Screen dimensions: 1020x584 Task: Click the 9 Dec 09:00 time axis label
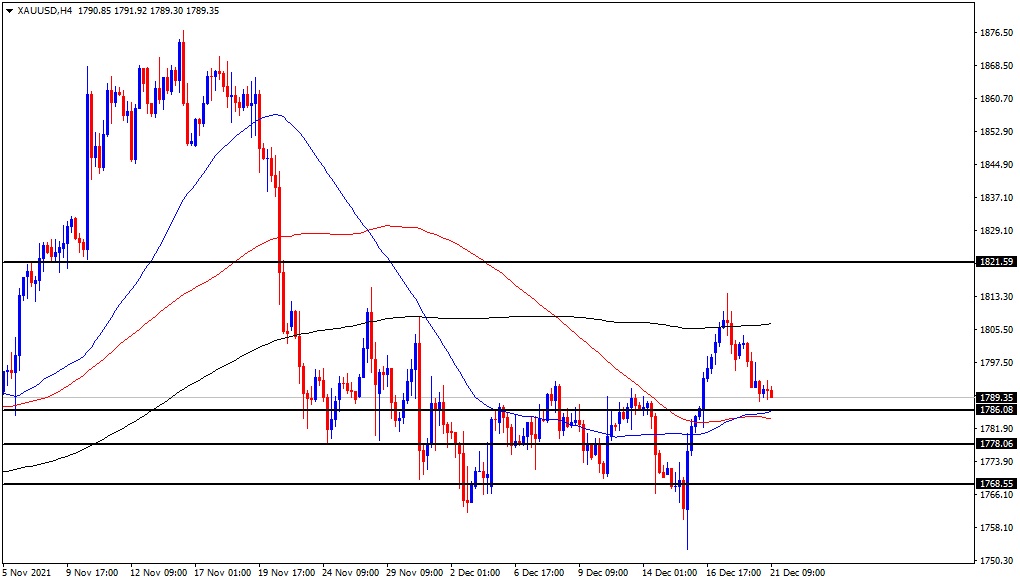click(604, 573)
